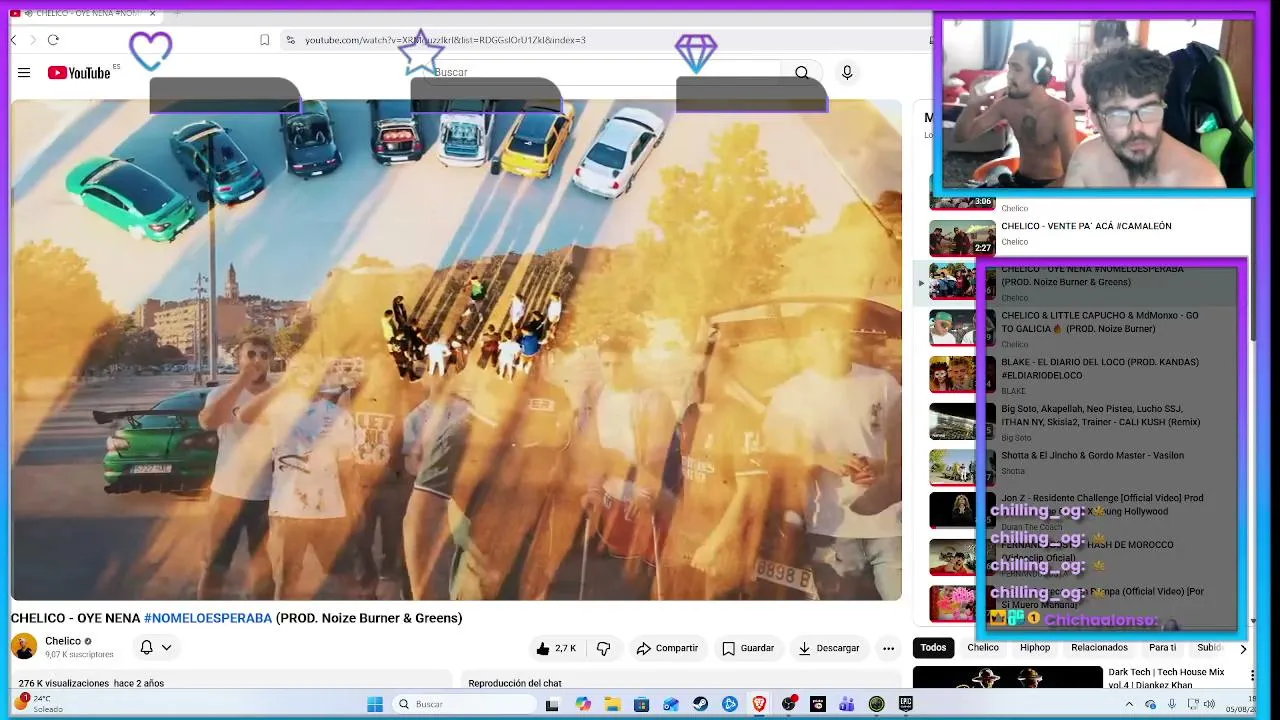This screenshot has width=1280, height=720.
Task: Open Dark Tech | Tech House Mix thumbnail
Action: click(x=1007, y=679)
